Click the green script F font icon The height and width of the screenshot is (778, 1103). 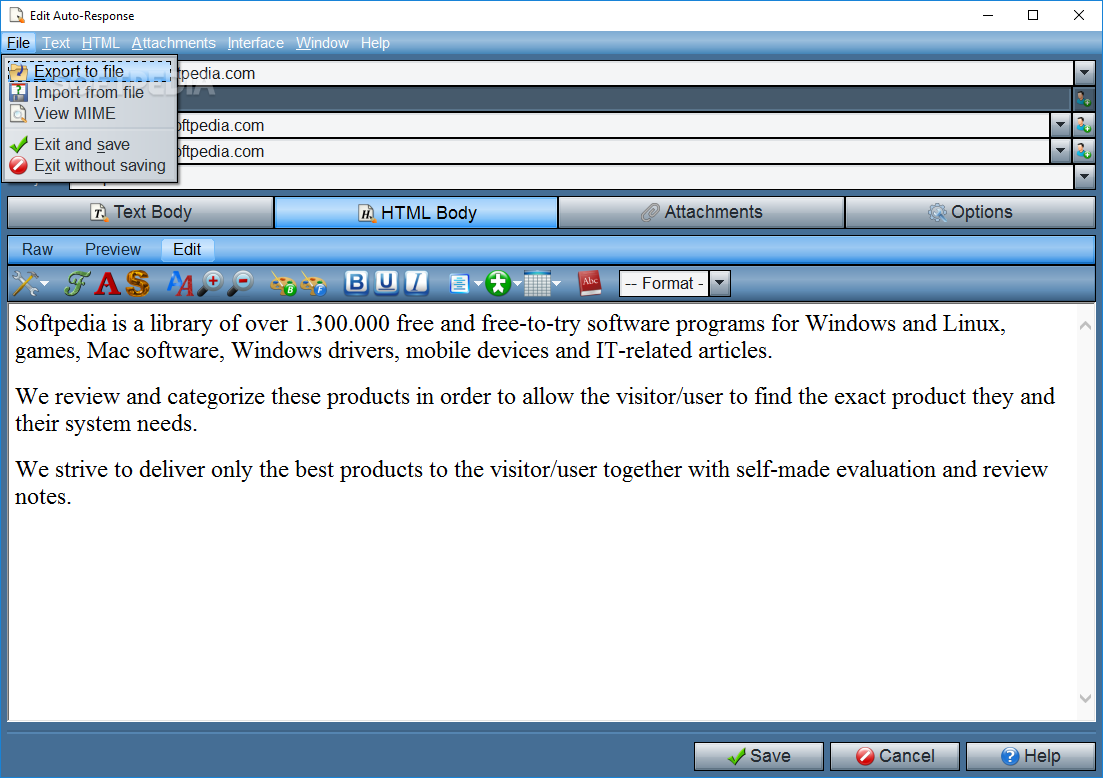77,283
